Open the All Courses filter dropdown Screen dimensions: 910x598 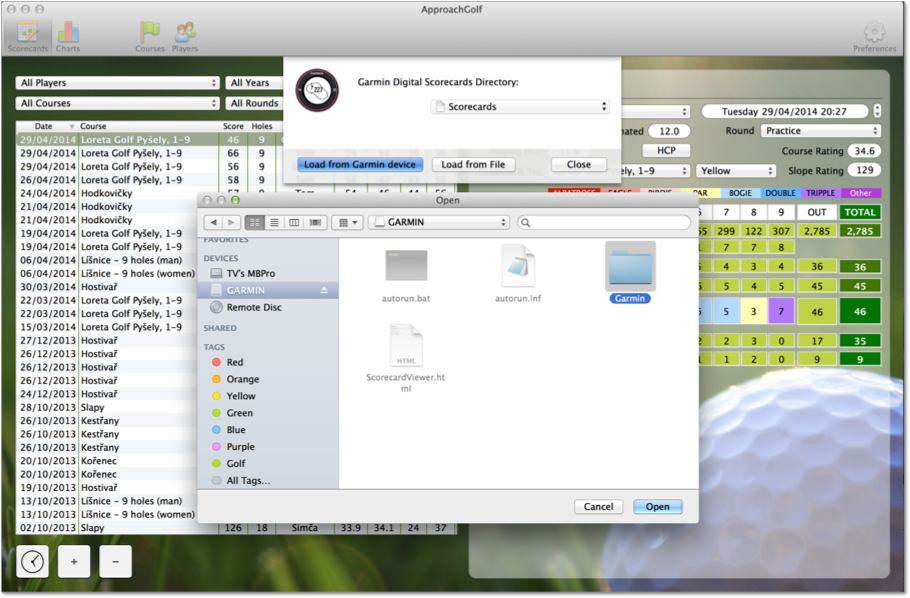pos(117,103)
